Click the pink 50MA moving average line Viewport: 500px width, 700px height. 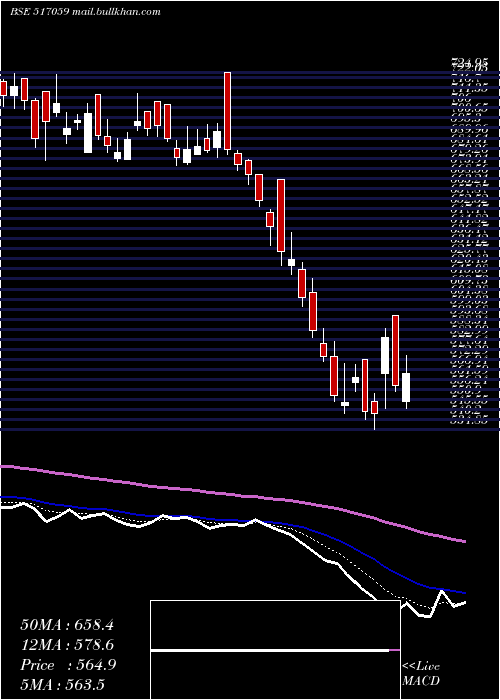[233, 495]
